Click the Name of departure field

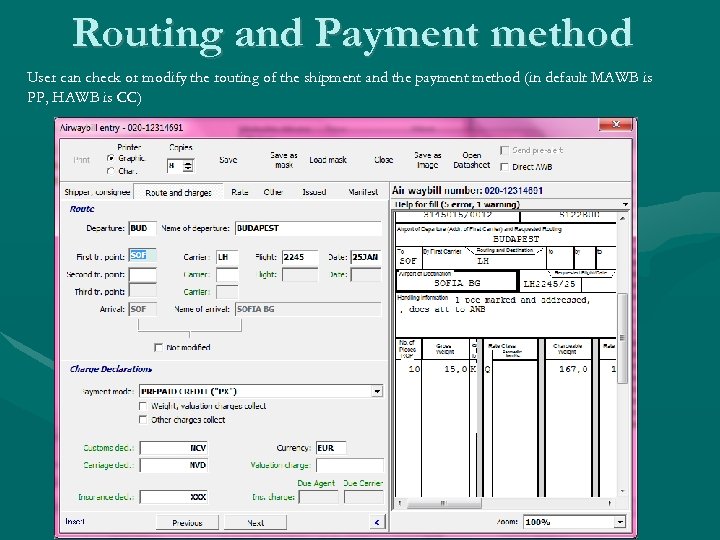click(x=308, y=228)
